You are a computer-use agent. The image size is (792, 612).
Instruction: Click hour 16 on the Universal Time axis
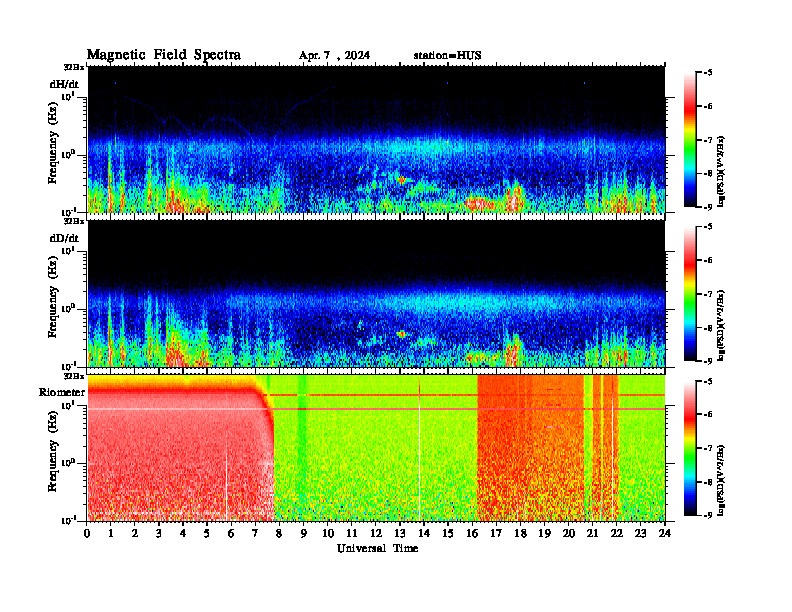pos(472,534)
